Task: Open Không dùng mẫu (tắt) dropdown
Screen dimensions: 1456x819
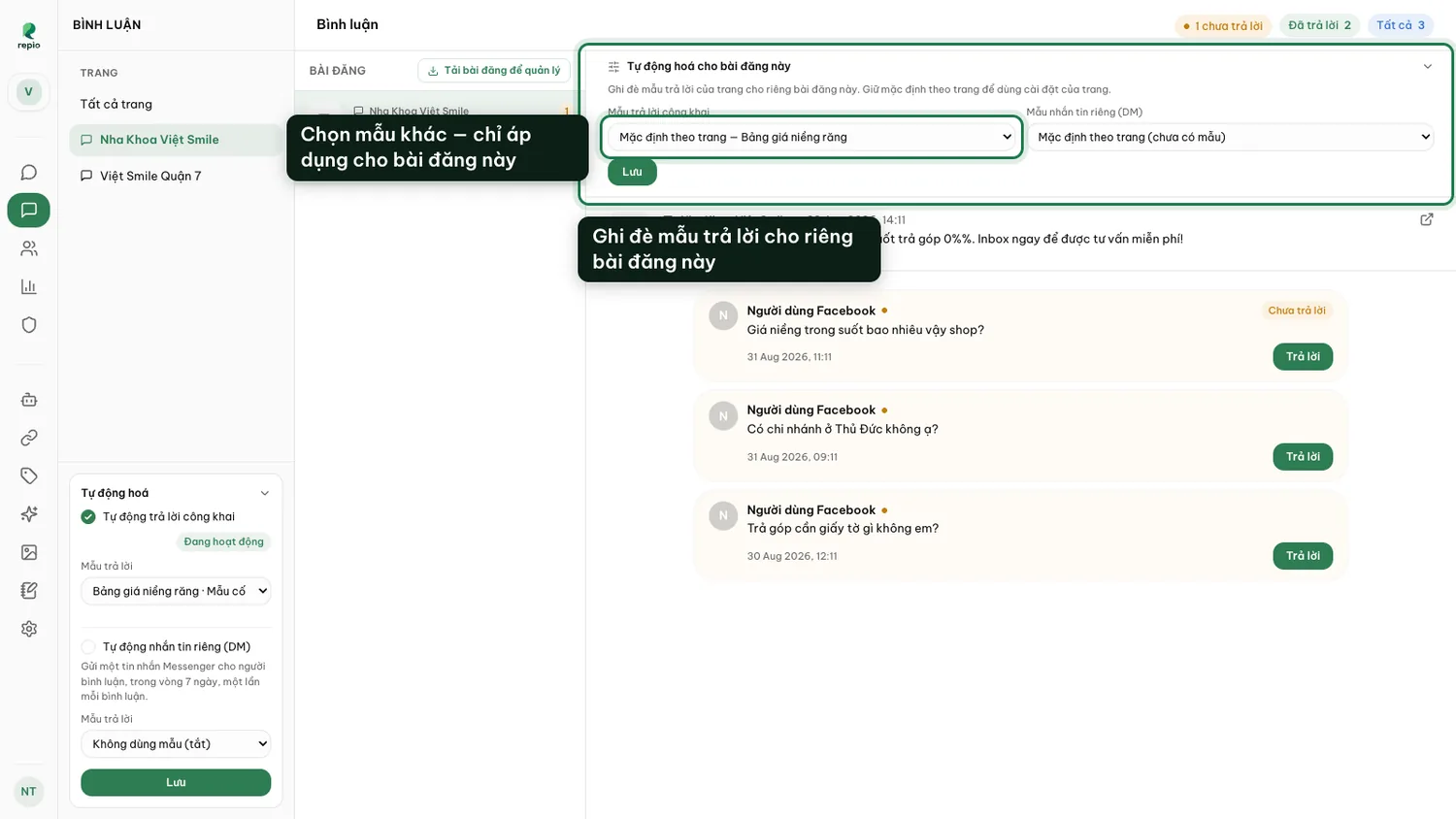Action: (x=176, y=744)
